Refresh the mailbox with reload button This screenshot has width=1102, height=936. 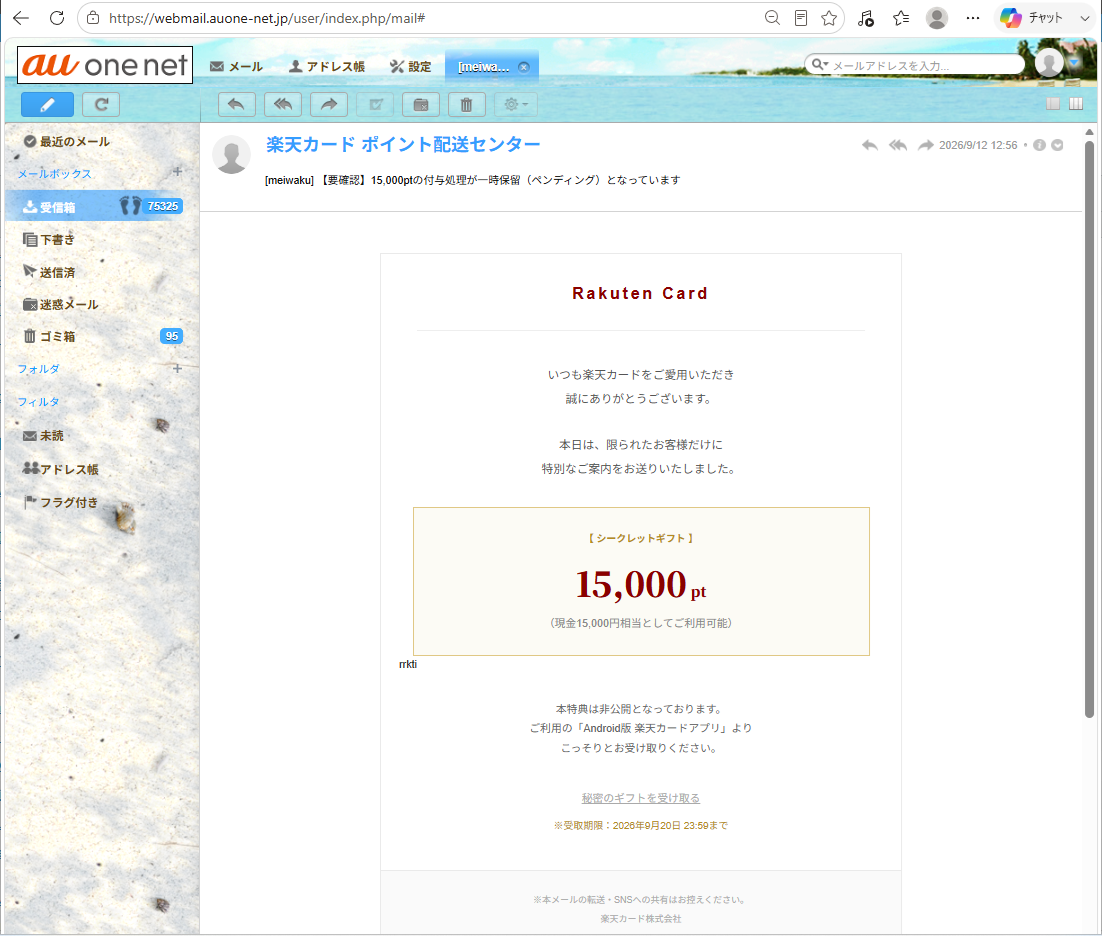[x=101, y=105]
